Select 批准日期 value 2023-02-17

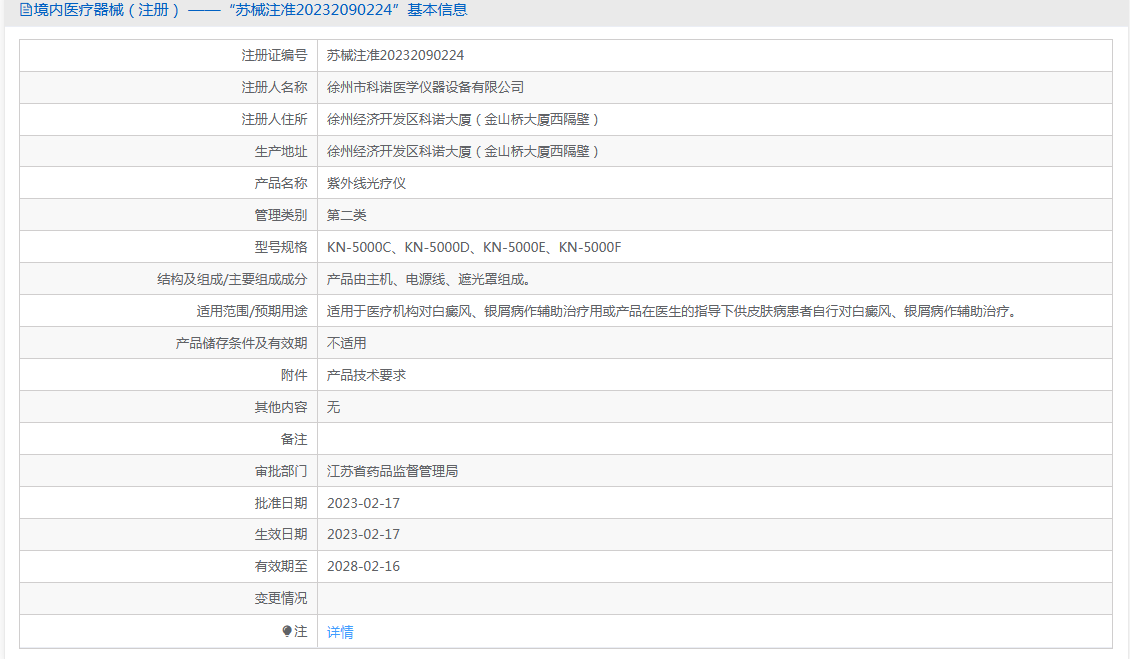point(363,503)
